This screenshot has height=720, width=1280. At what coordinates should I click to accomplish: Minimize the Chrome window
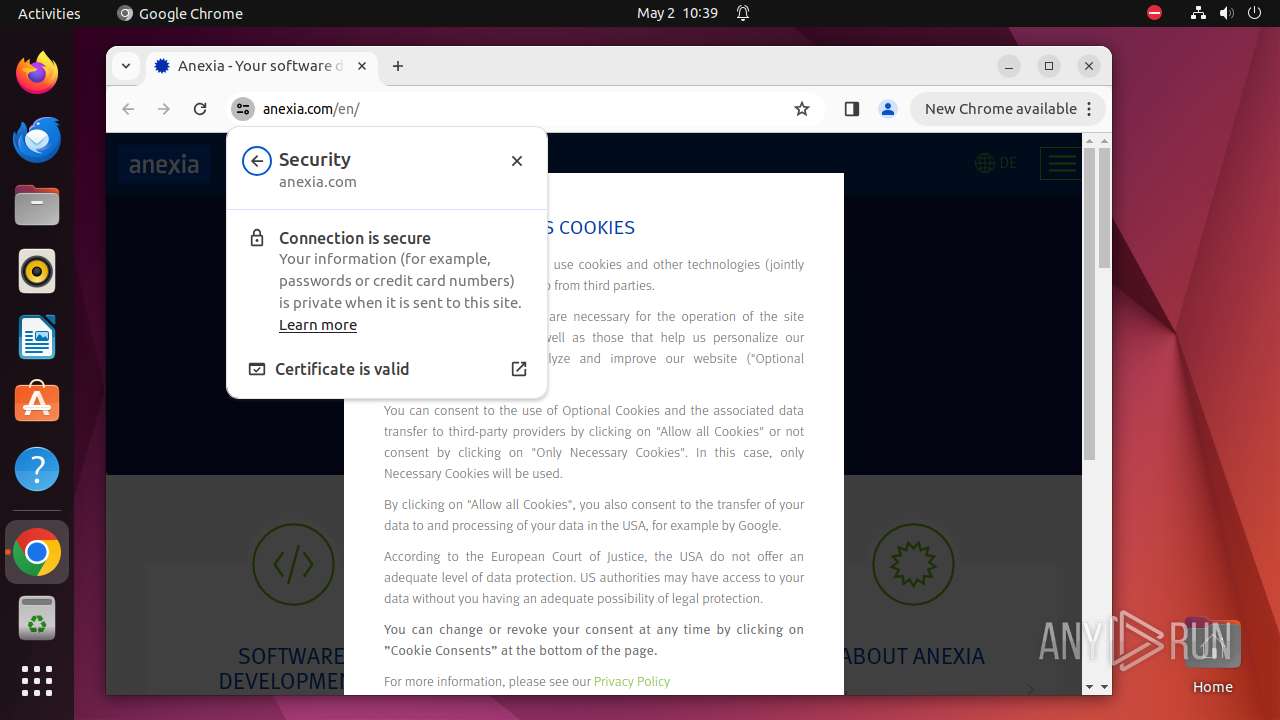pyautogui.click(x=1009, y=66)
